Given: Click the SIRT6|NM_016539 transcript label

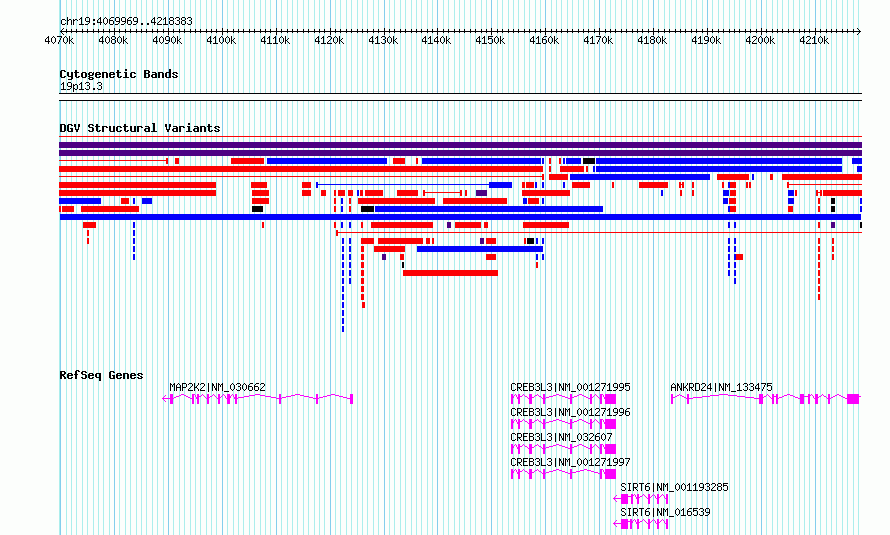Looking at the screenshot, I should point(665,512).
